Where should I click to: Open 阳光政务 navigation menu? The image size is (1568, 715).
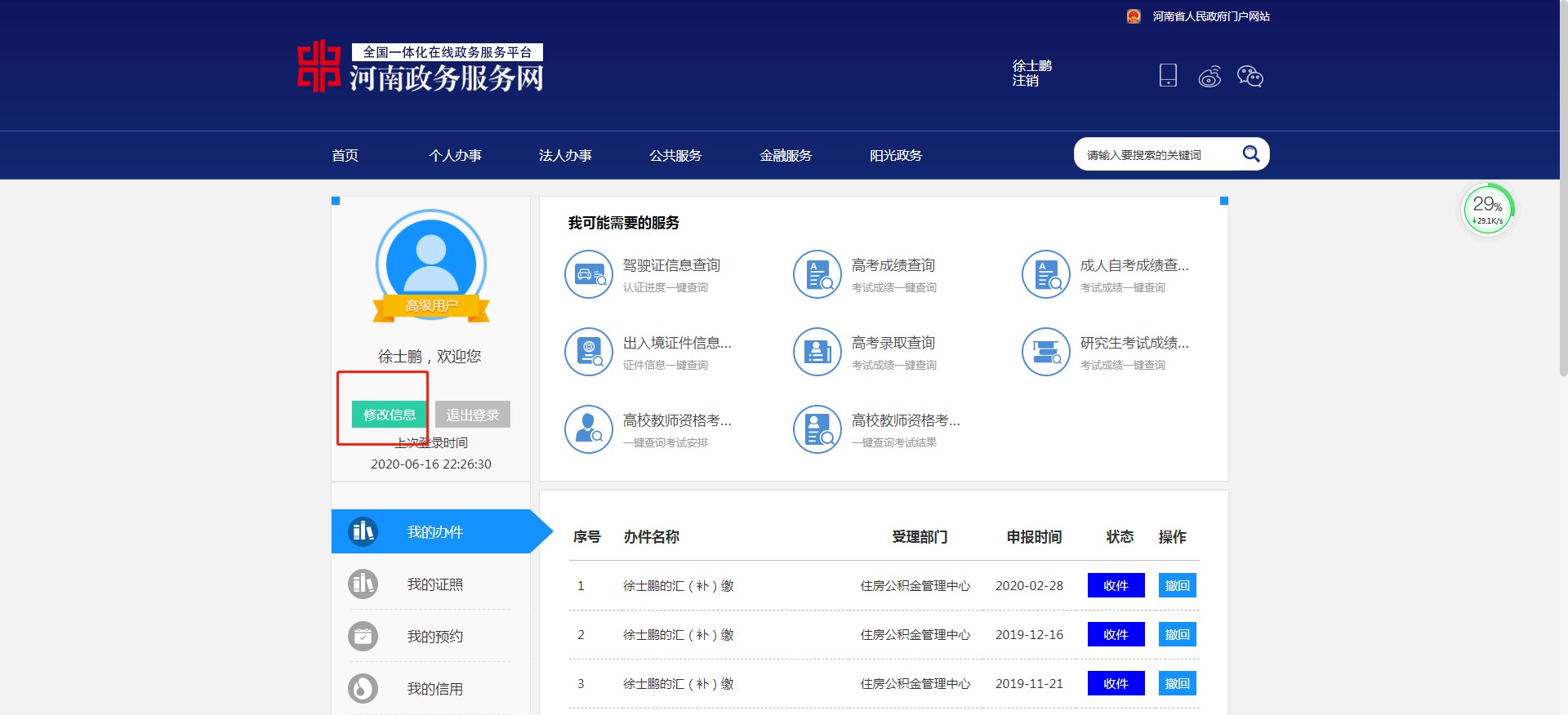pyautogui.click(x=895, y=156)
